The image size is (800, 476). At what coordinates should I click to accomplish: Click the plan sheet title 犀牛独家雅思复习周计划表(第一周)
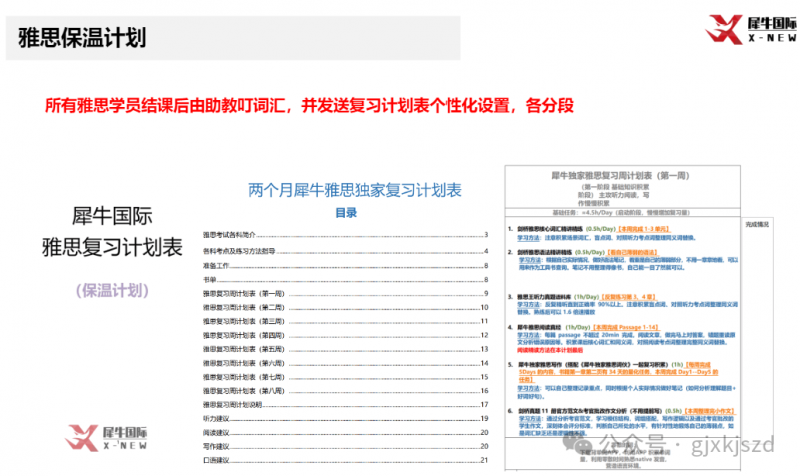[x=620, y=176]
